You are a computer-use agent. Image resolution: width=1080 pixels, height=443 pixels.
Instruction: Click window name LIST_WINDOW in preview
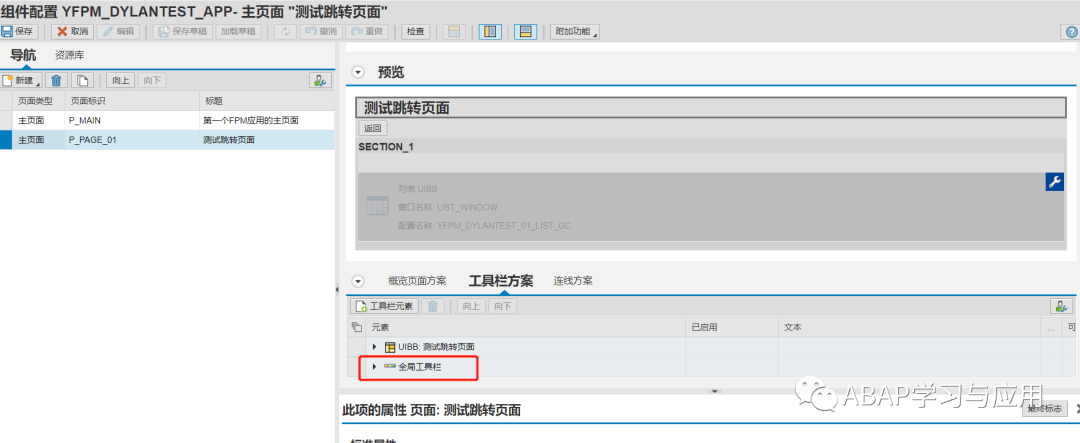(x=467, y=207)
